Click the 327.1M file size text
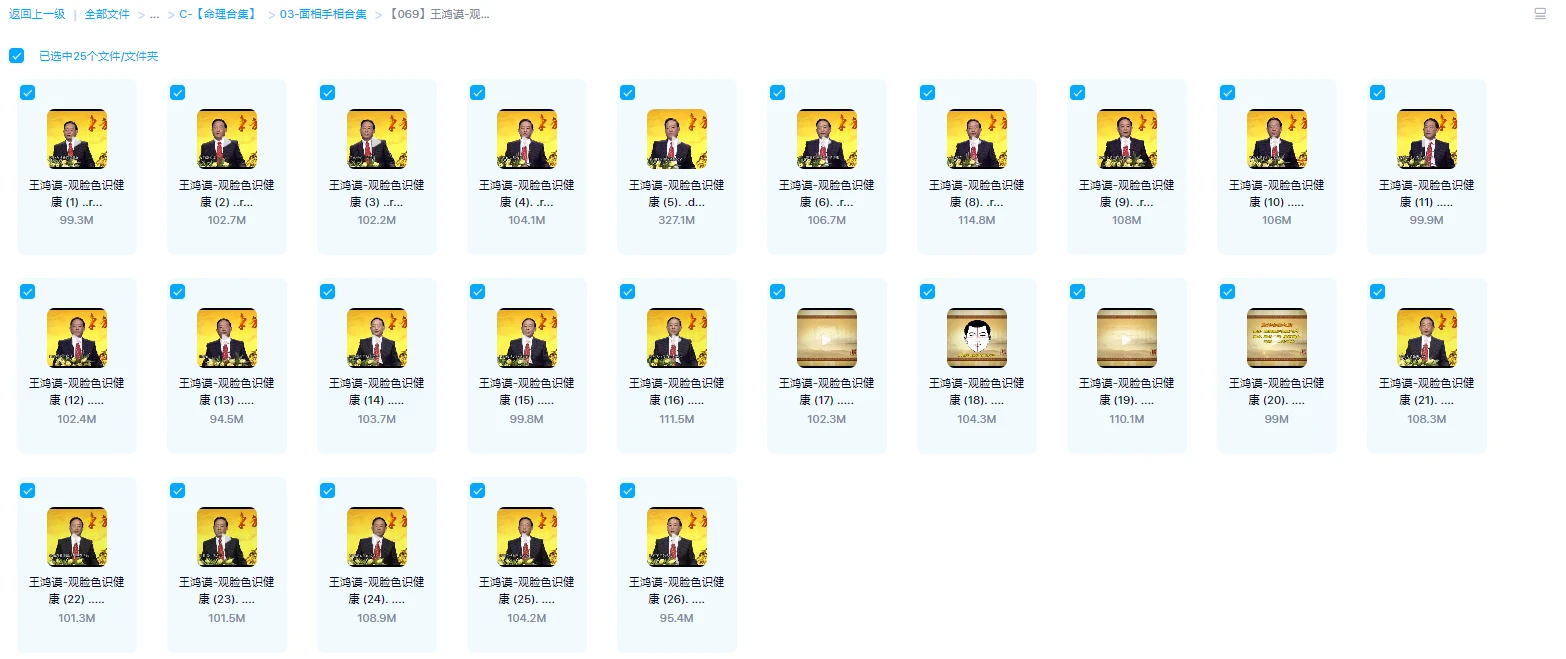Screen dimensions: 1566x659 tap(677, 220)
